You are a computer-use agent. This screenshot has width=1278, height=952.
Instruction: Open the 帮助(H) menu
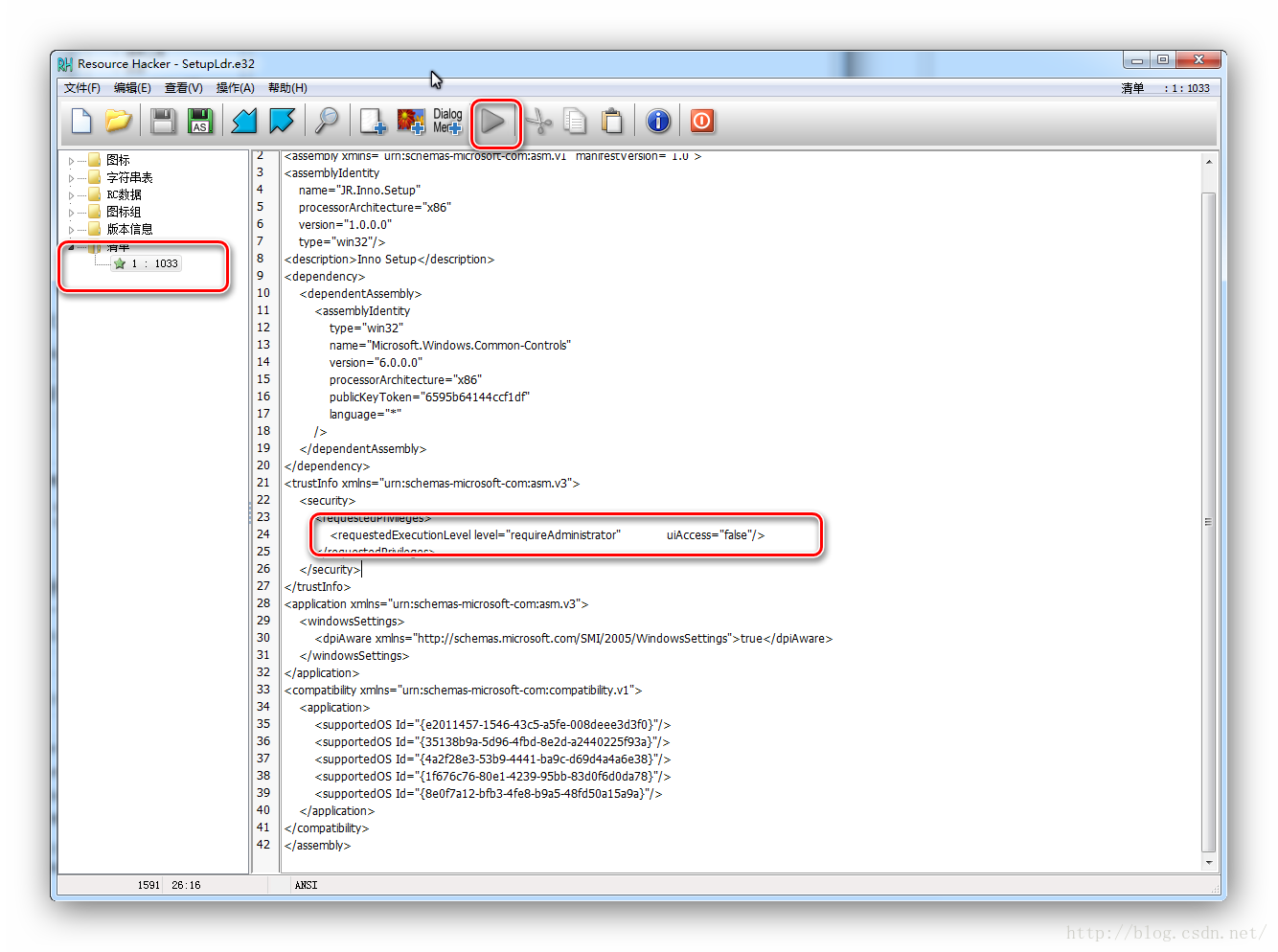tap(287, 88)
